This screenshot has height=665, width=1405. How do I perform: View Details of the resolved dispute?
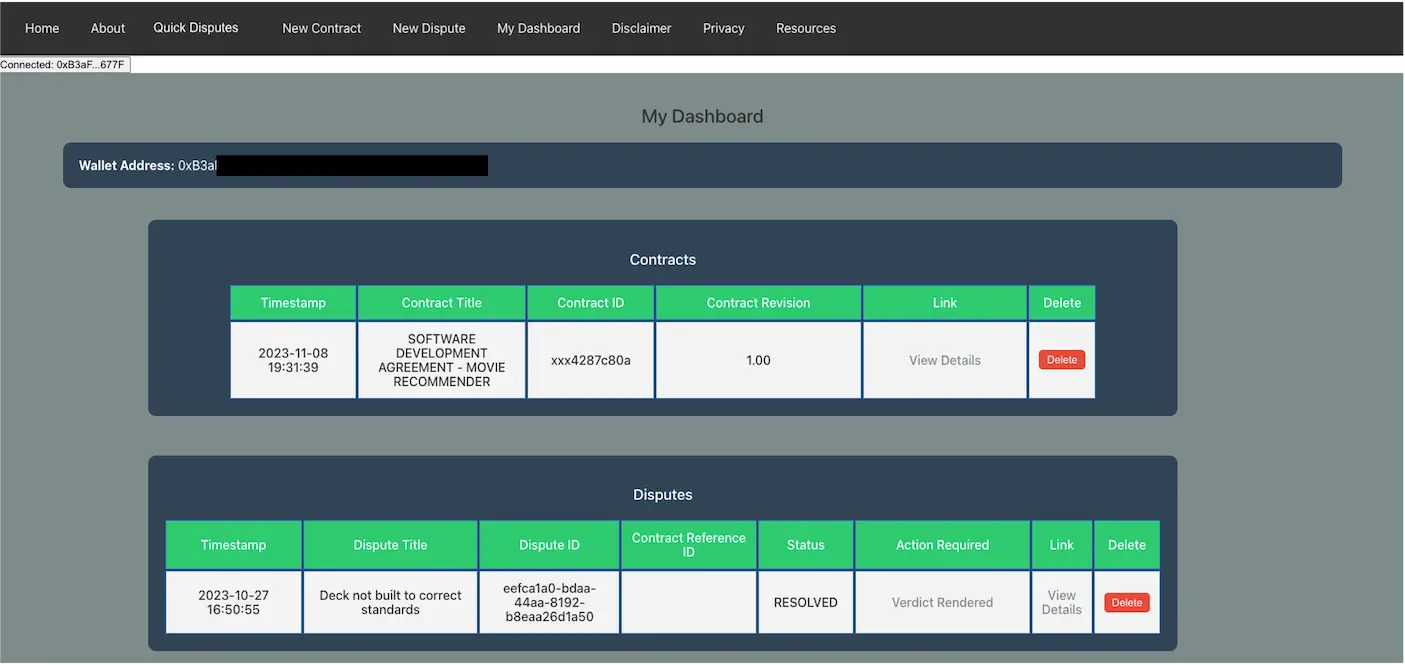1061,602
